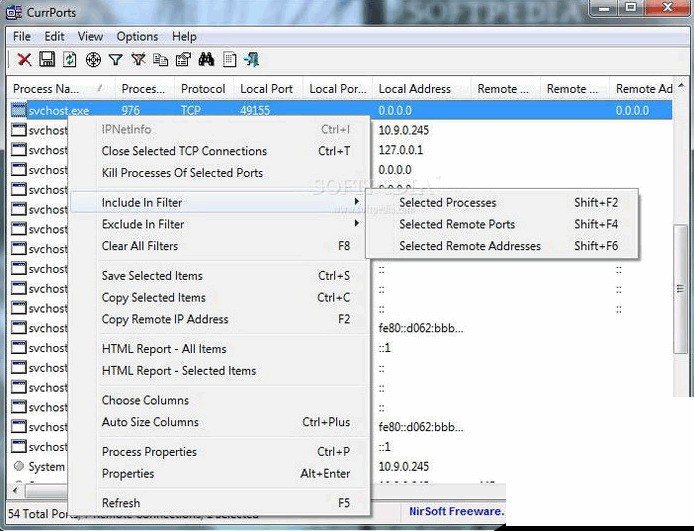Open the NirSoft Freeware link
This screenshot has height=531, width=694.
coord(456,511)
